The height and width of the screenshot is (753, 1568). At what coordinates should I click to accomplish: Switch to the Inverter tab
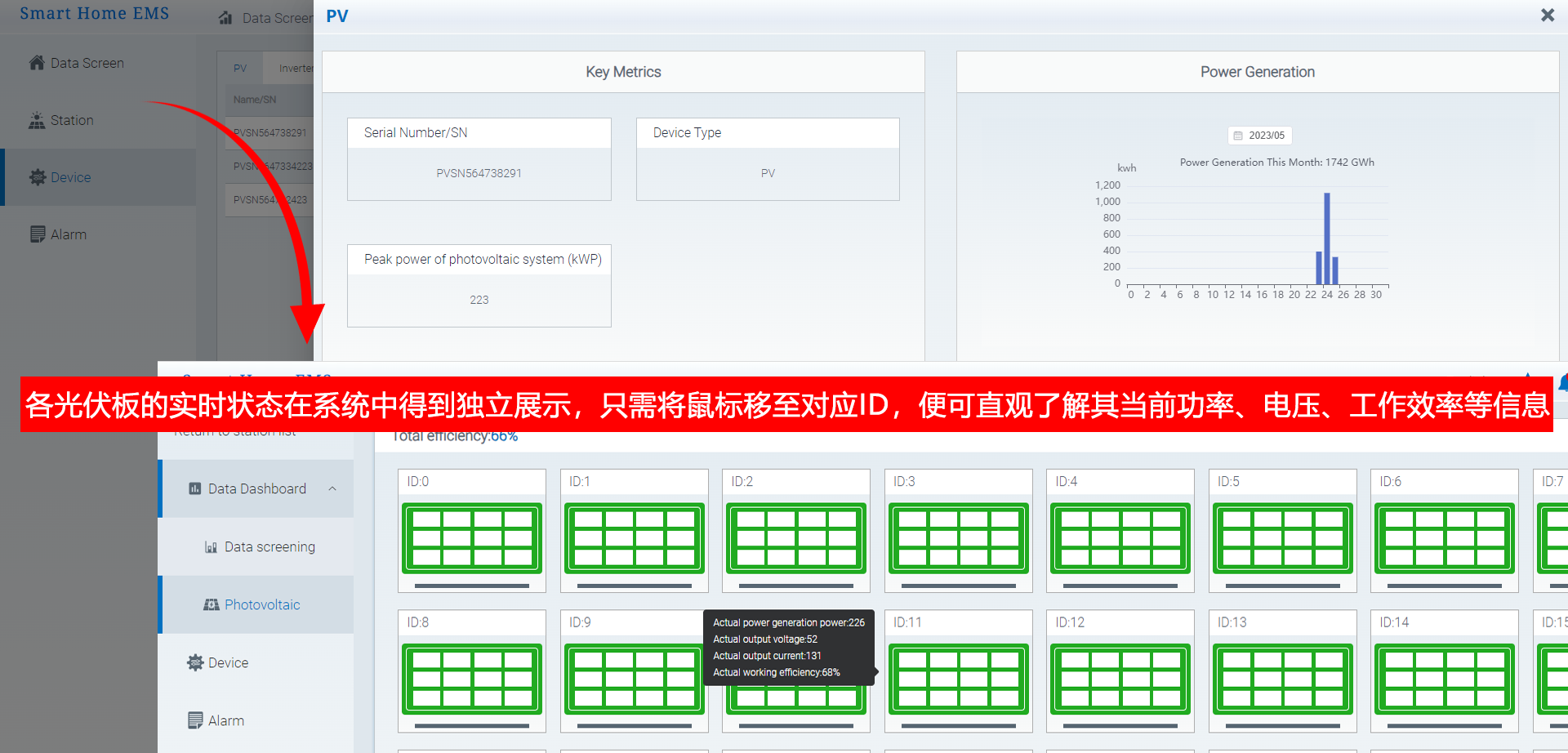pyautogui.click(x=295, y=69)
